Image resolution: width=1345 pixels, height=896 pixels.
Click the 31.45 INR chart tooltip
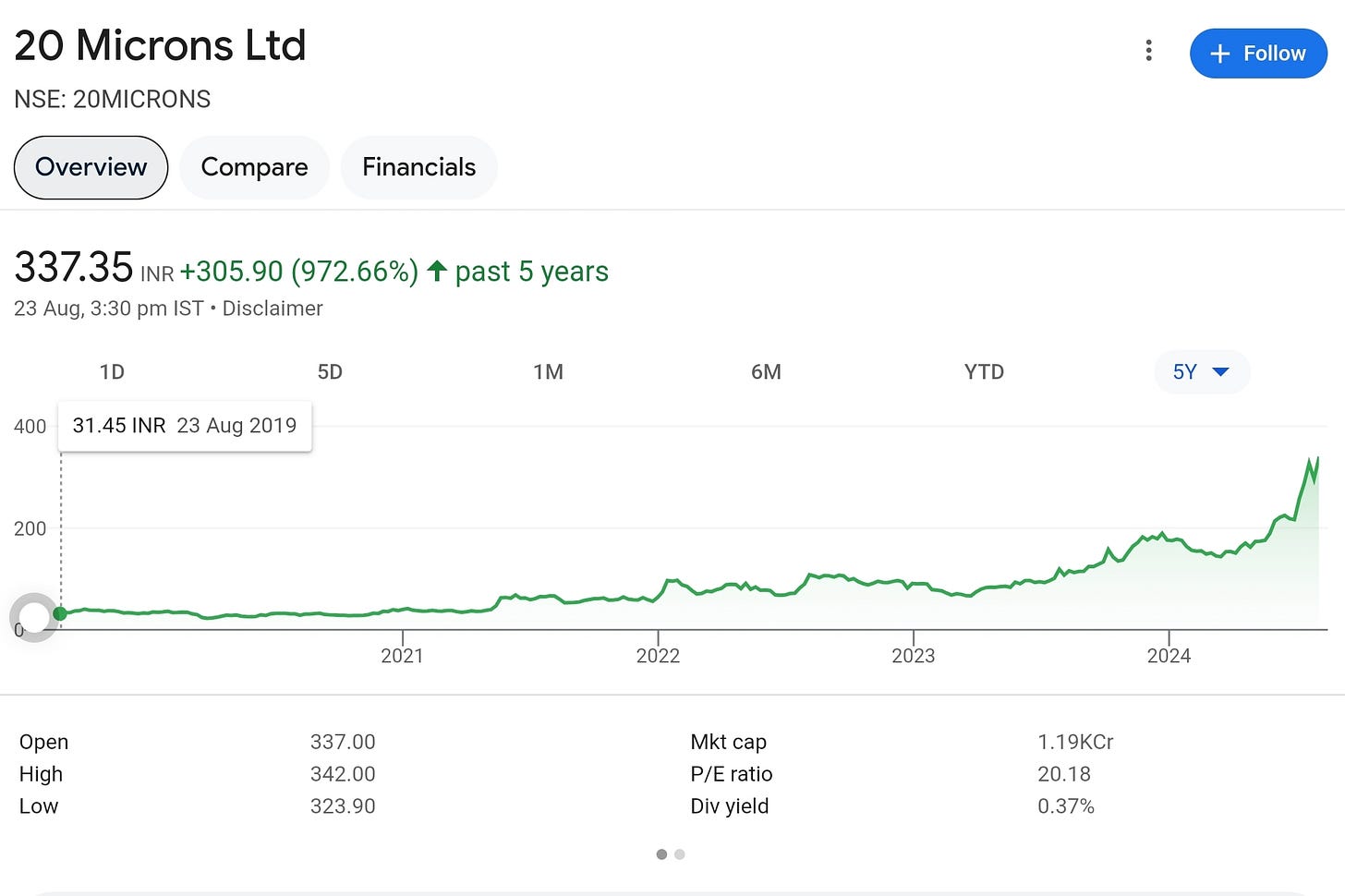pos(185,426)
